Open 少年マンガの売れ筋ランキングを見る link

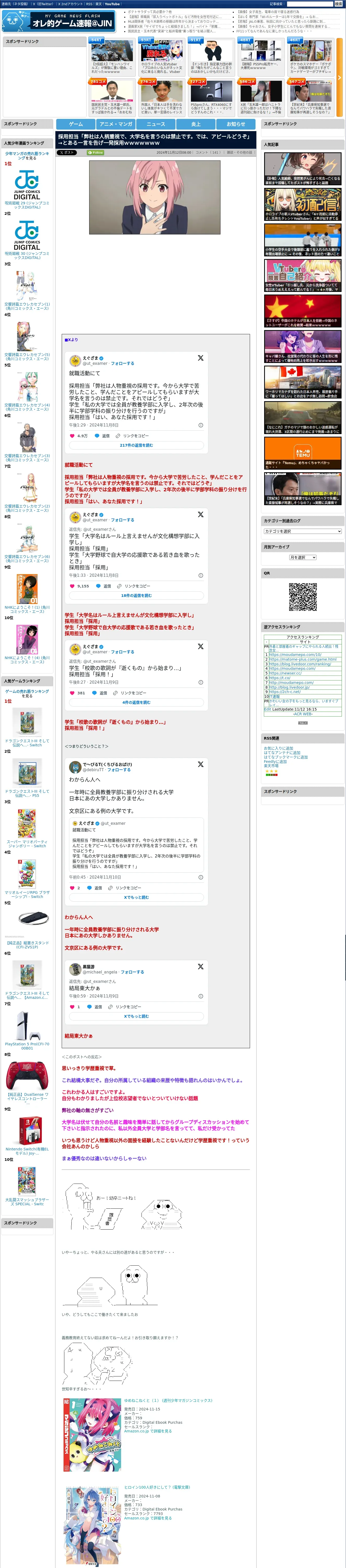27,156
